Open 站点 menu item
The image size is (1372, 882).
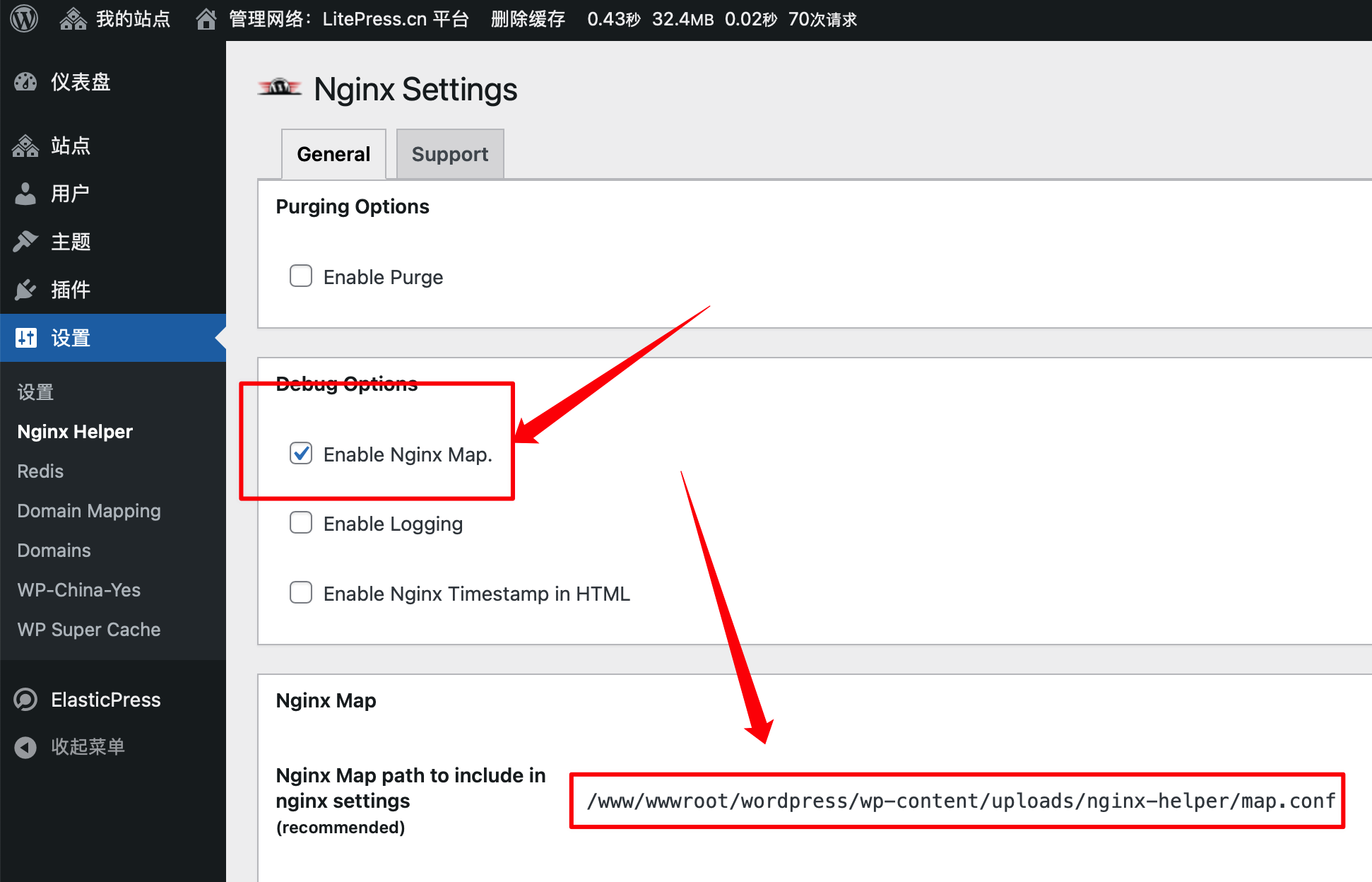click(x=113, y=146)
